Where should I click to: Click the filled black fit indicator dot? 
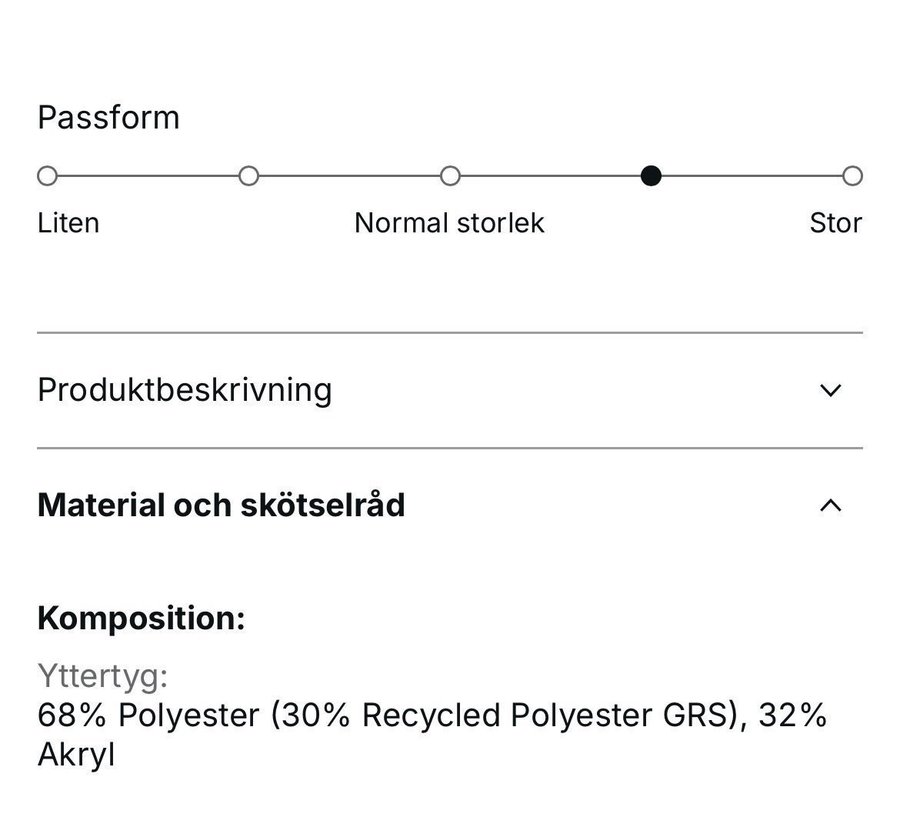[651, 176]
